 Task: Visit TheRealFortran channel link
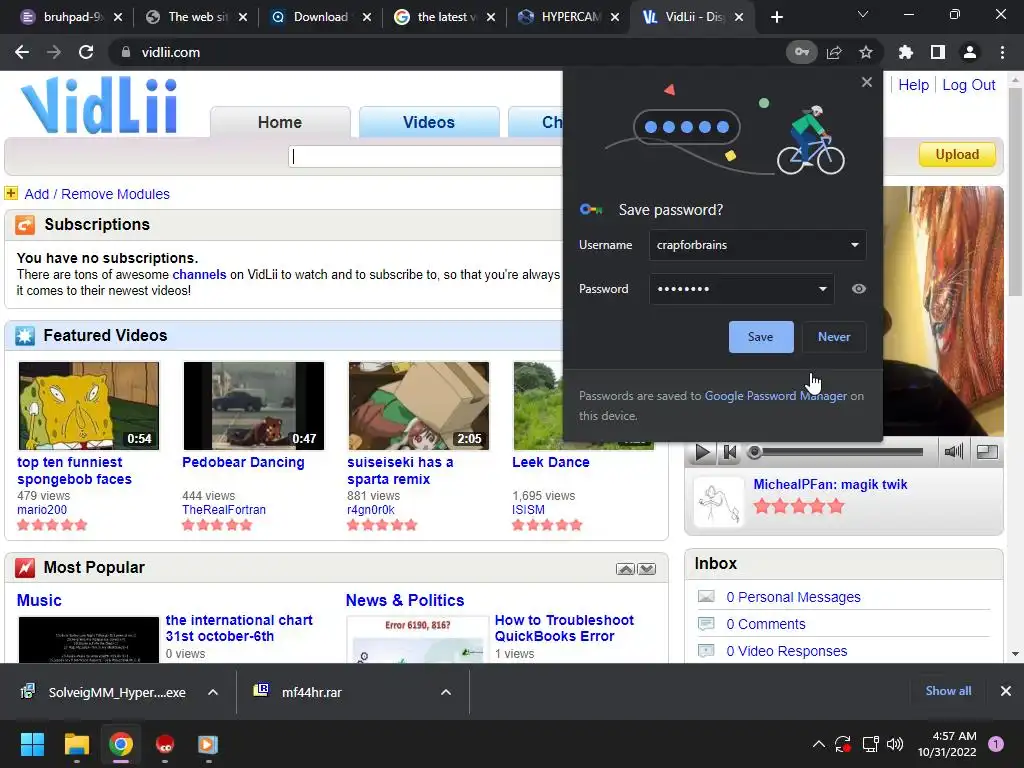(224, 510)
